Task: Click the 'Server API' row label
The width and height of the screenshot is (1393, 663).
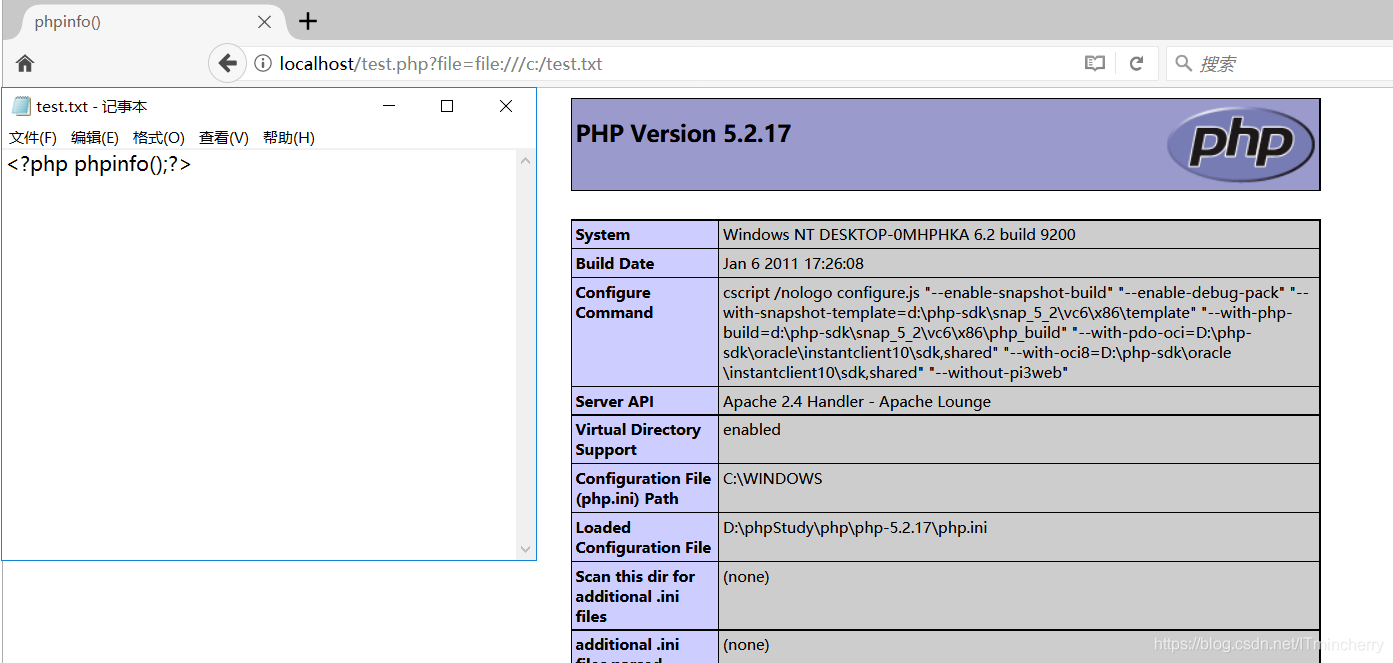Action: [x=614, y=402]
